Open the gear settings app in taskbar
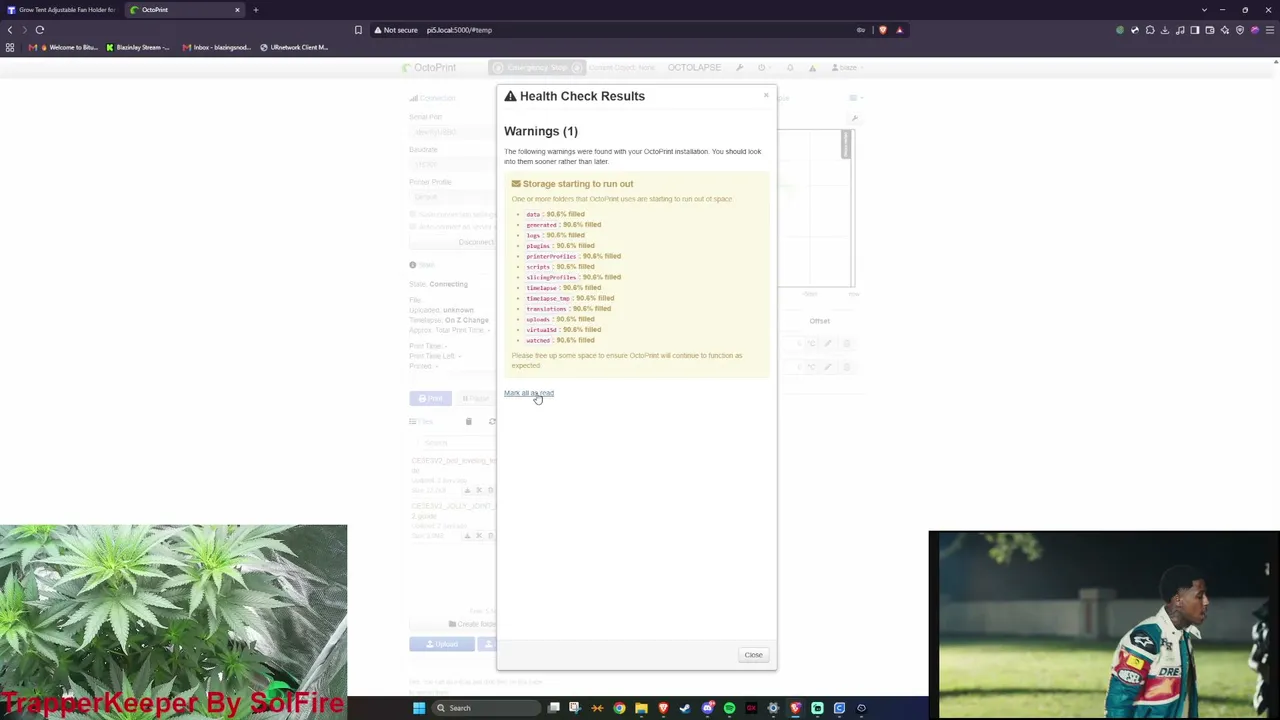 [773, 708]
